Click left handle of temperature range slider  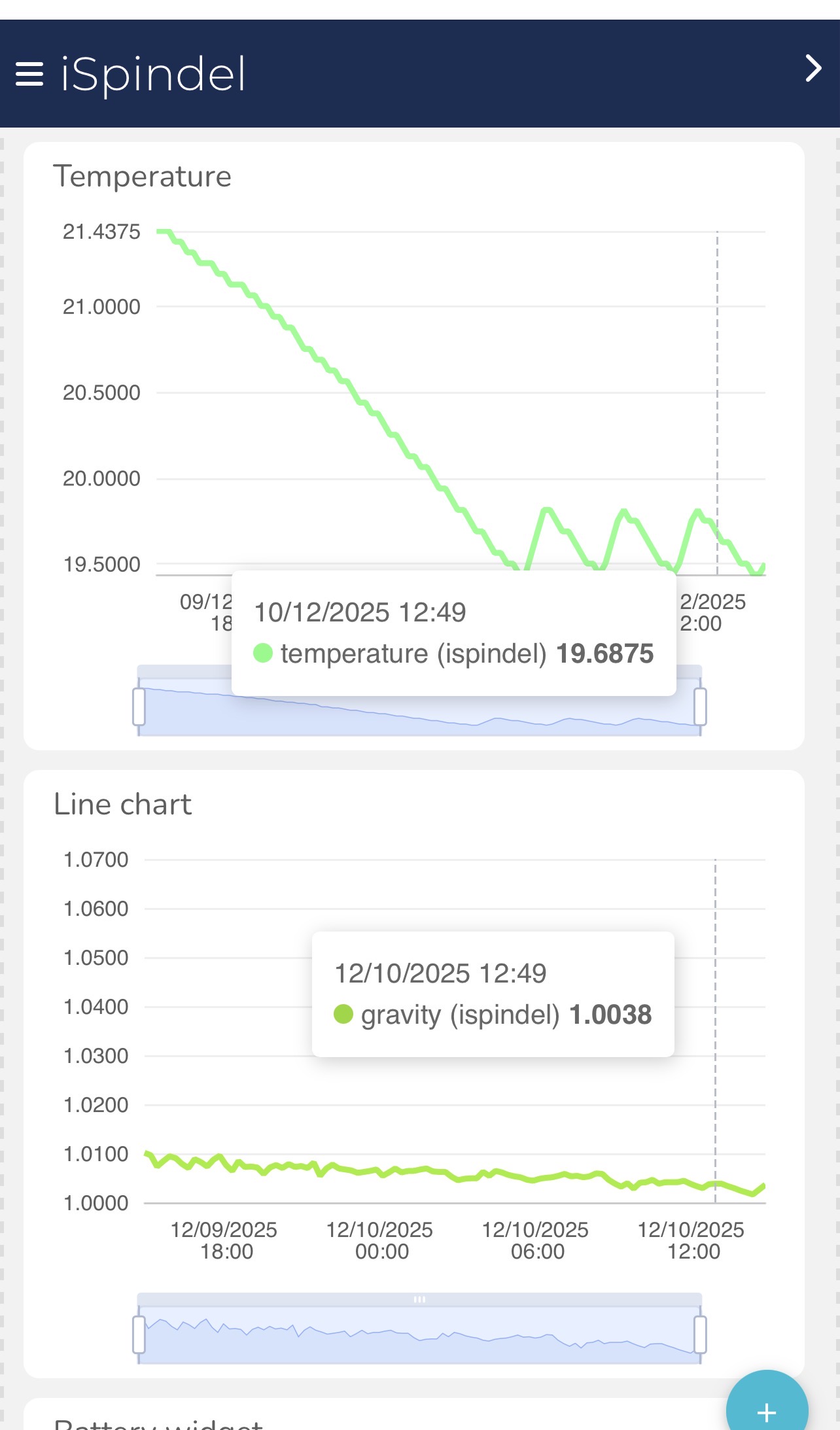[x=139, y=706]
